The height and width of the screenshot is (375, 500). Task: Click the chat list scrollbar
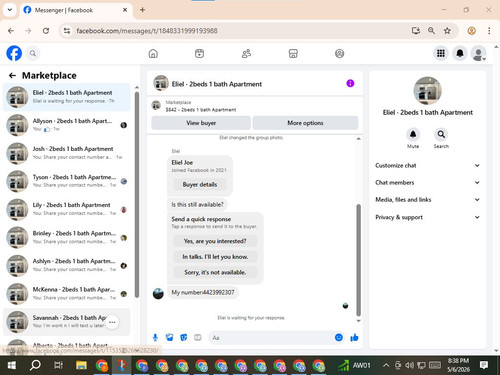(x=137, y=194)
